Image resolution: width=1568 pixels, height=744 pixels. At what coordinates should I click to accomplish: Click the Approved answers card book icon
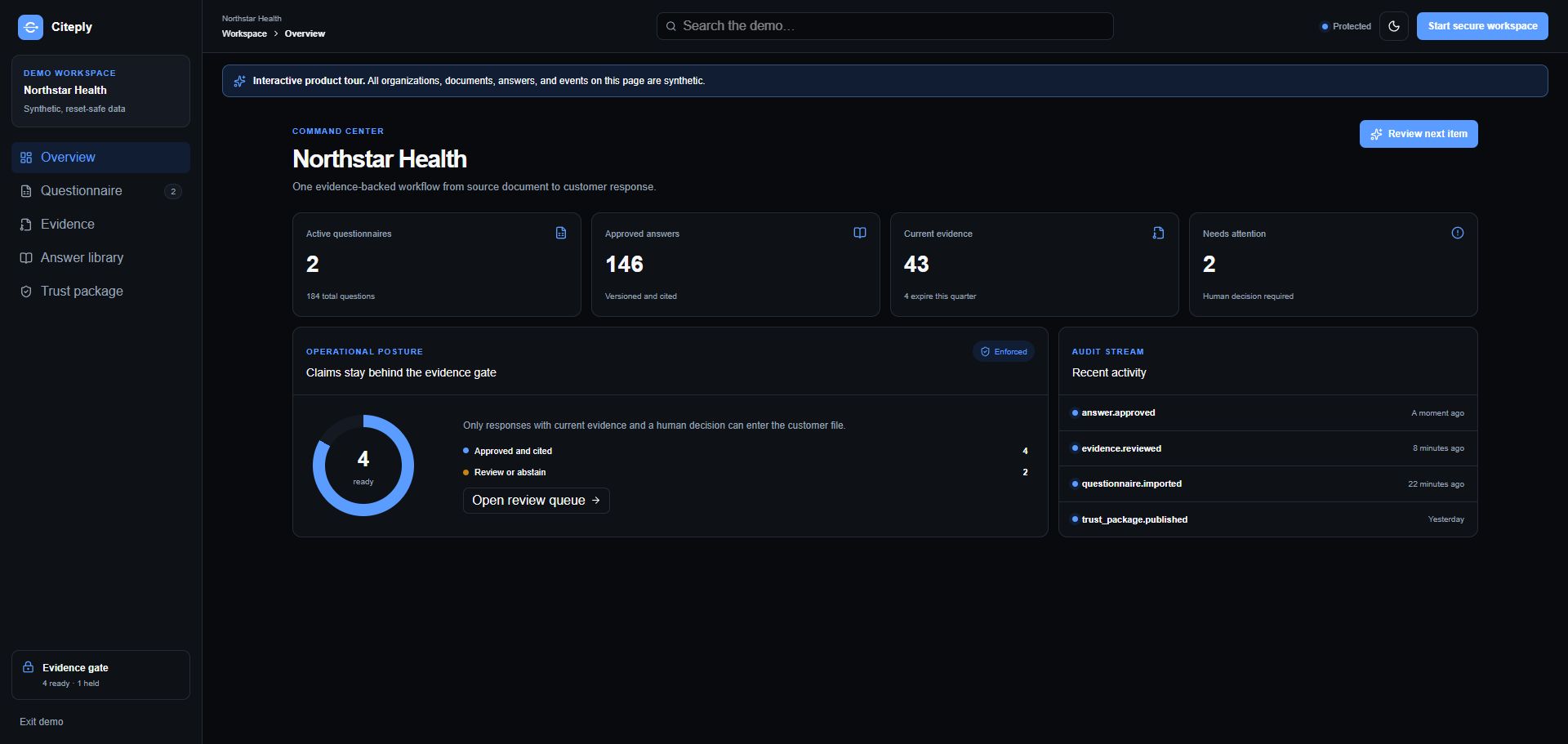click(x=860, y=233)
